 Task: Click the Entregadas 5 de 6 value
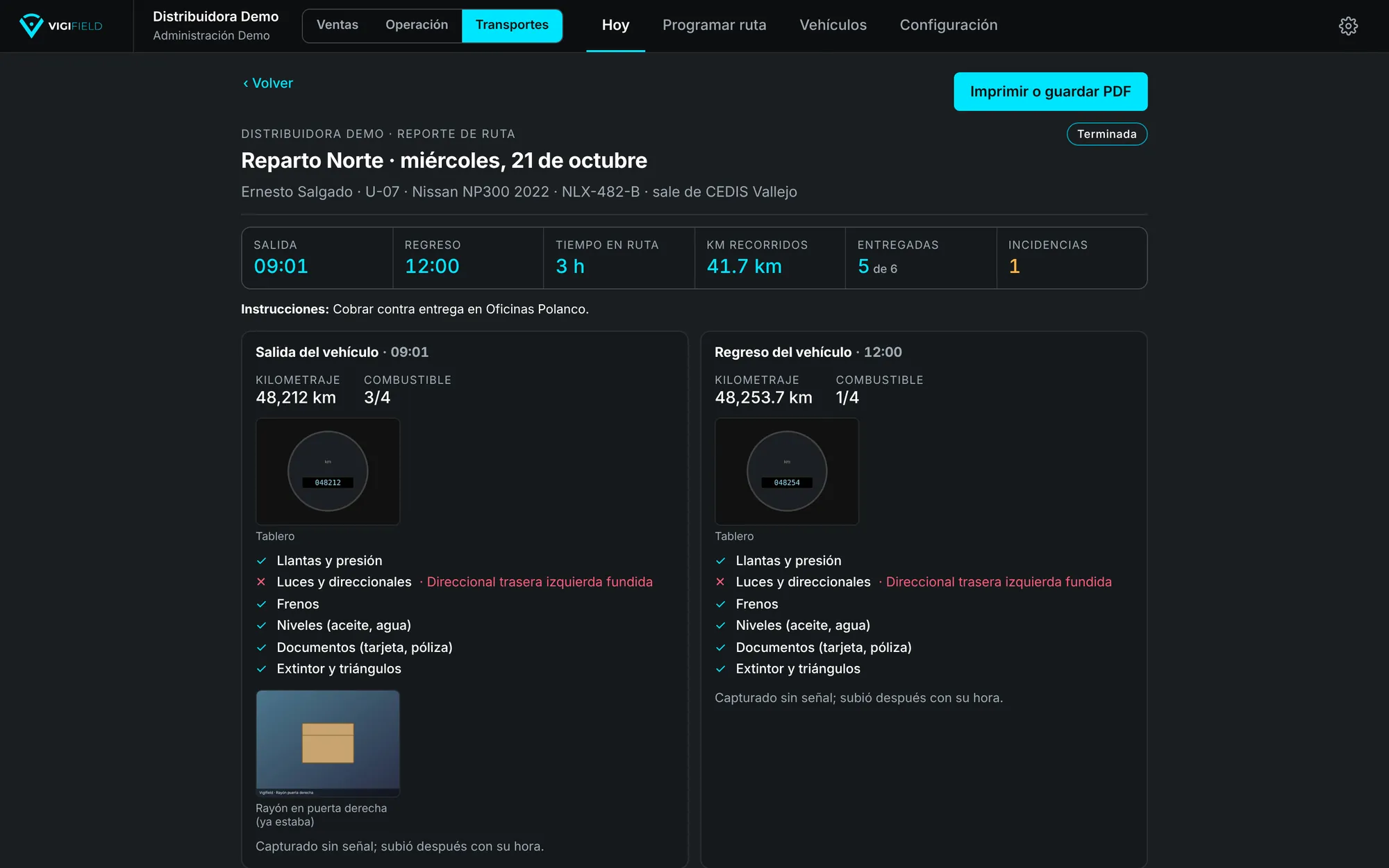[x=877, y=267]
